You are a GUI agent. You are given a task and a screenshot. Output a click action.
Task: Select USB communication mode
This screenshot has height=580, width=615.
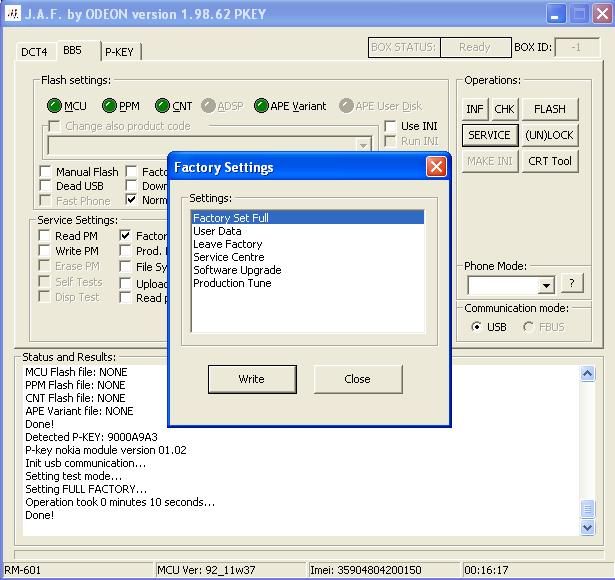(476, 327)
